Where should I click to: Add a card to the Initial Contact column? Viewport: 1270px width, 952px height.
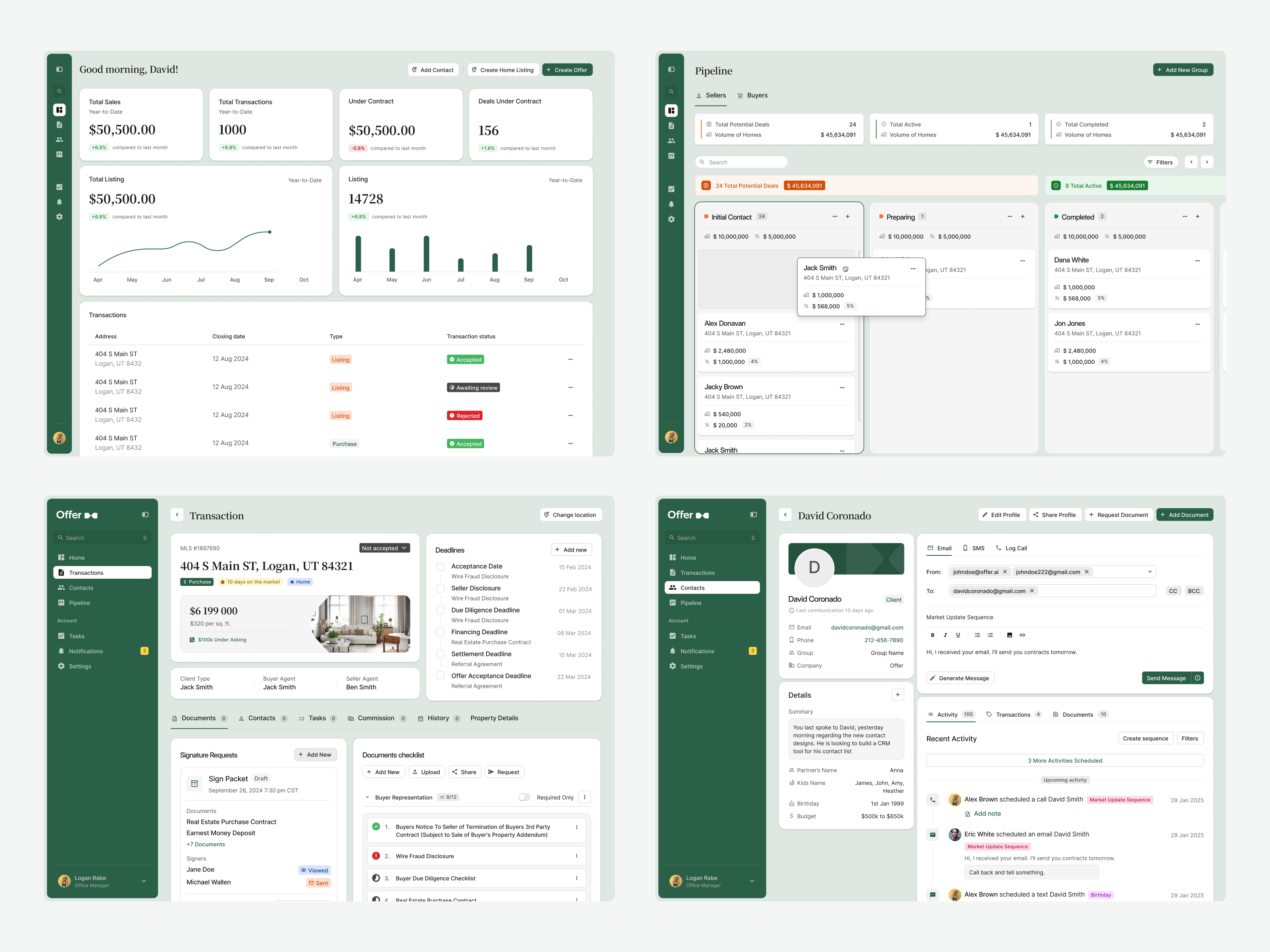point(847,216)
